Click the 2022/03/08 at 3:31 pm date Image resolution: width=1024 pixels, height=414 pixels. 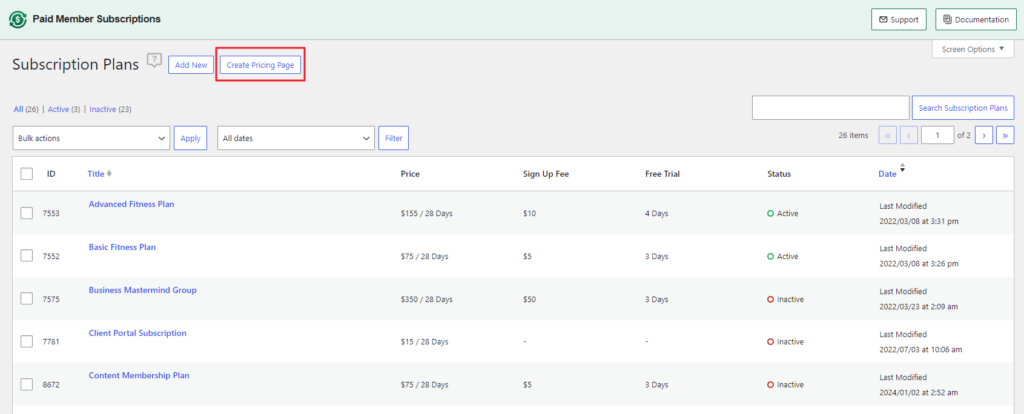click(919, 221)
